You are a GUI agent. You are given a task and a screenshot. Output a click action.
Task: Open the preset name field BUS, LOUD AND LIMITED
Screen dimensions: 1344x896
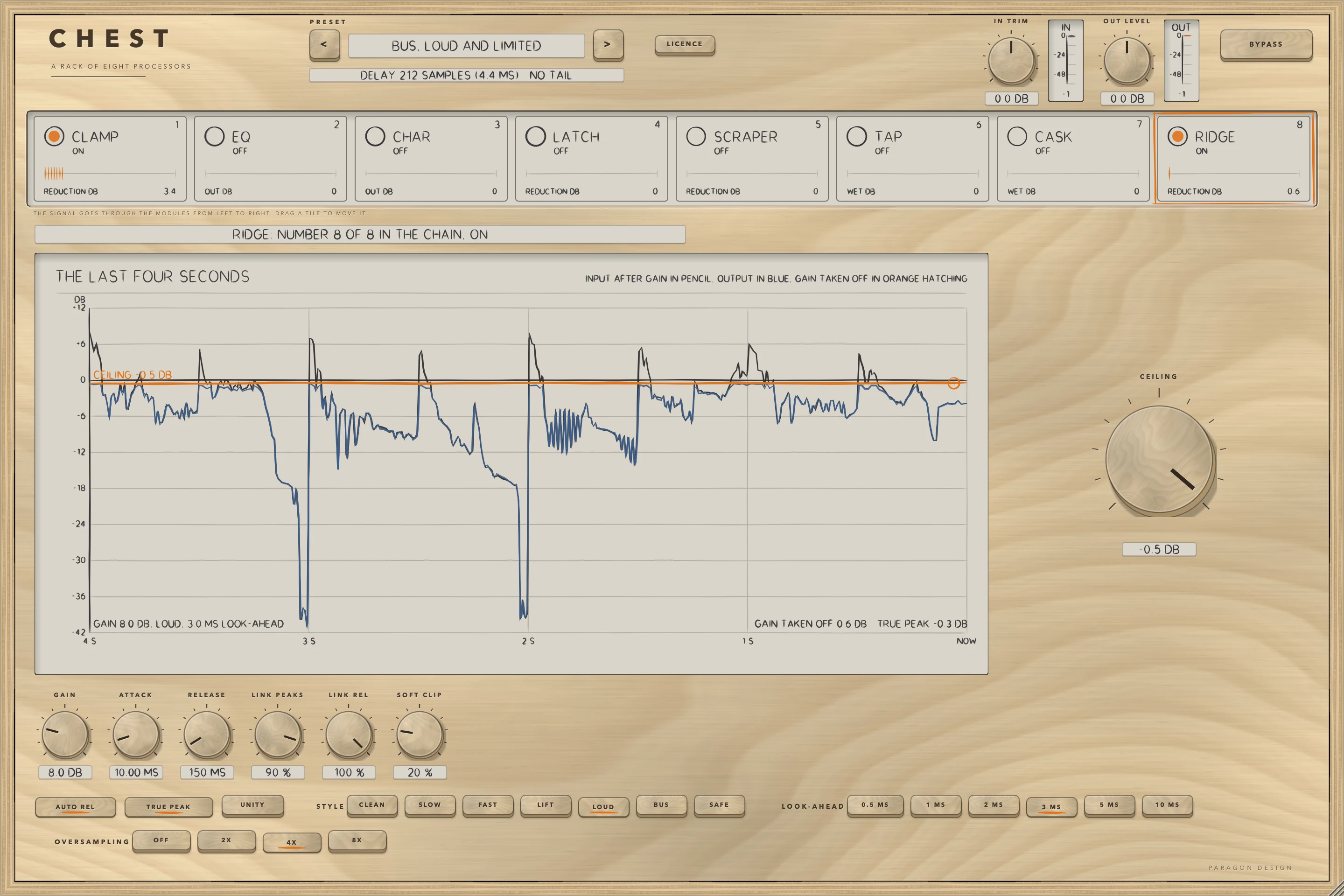[466, 46]
